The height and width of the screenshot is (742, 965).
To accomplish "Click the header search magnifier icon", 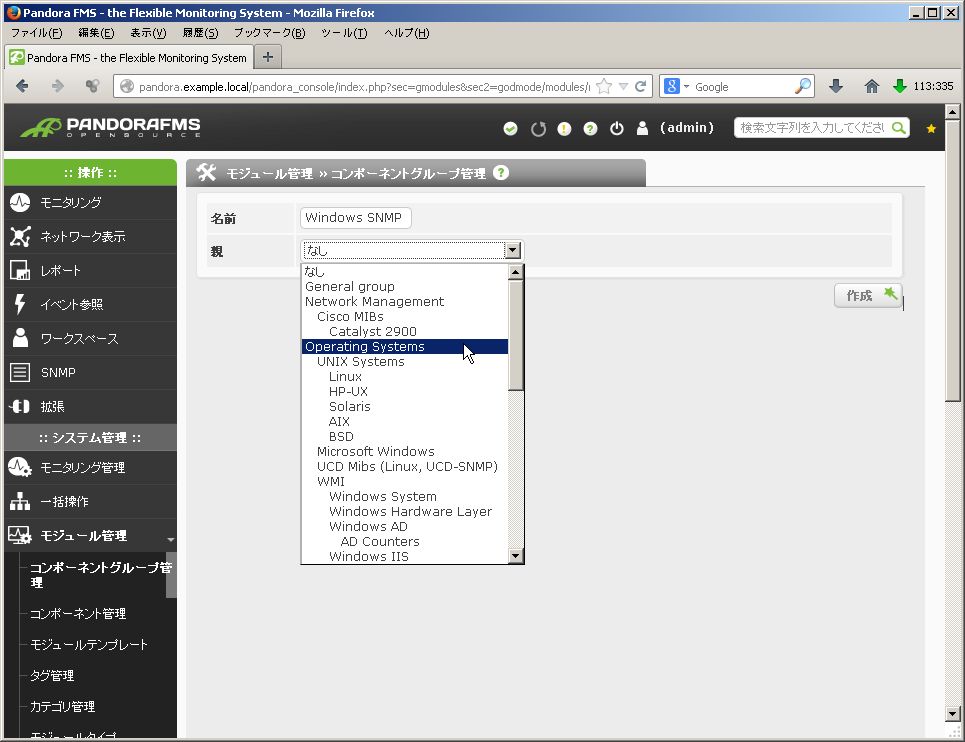I will tap(899, 128).
